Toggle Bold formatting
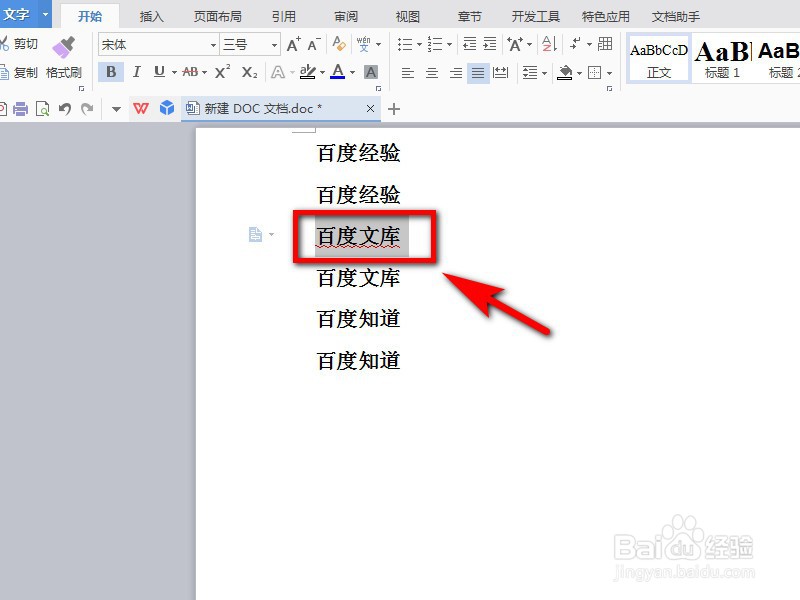800x600 pixels. click(x=111, y=72)
